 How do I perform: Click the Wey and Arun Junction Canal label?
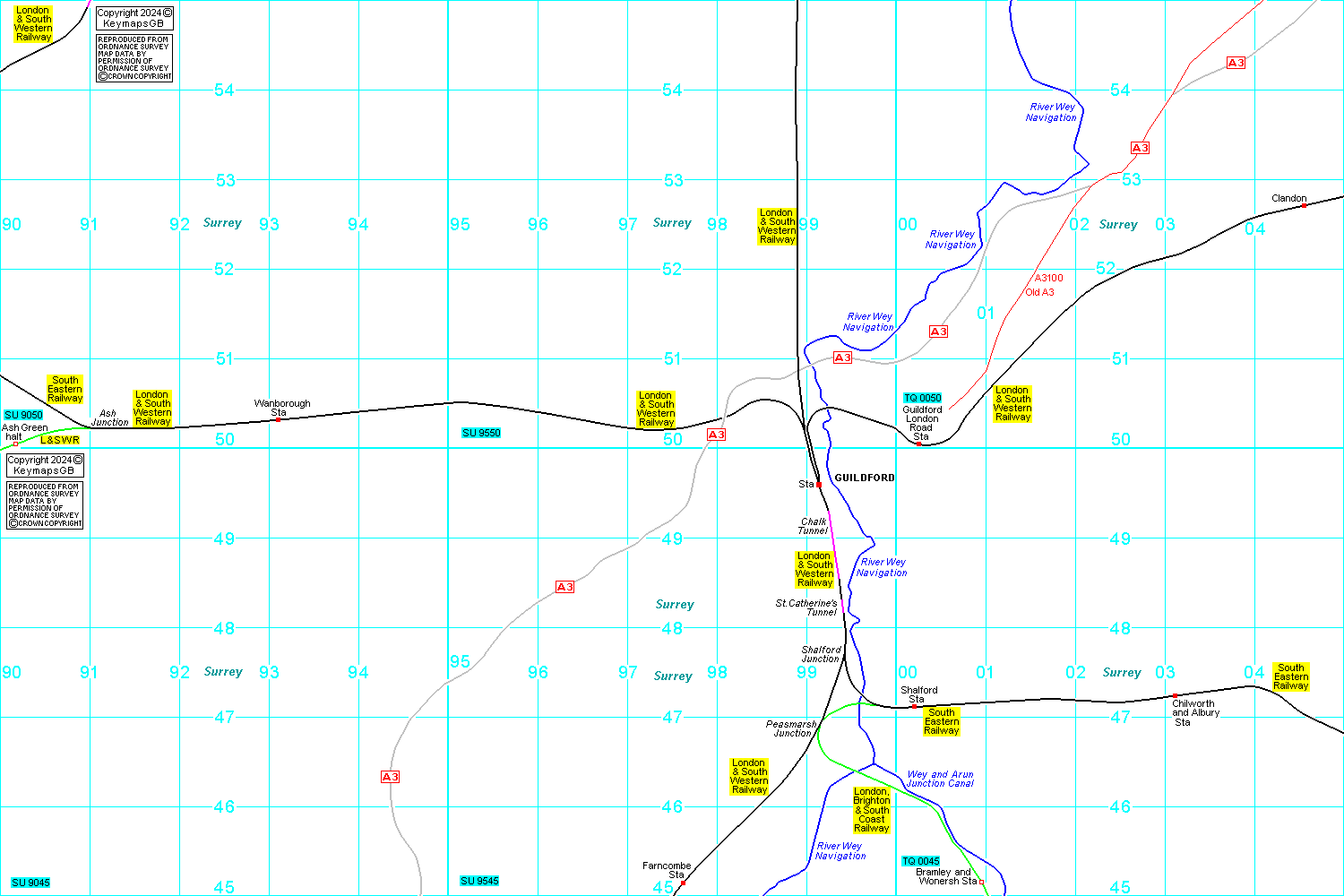940,779
